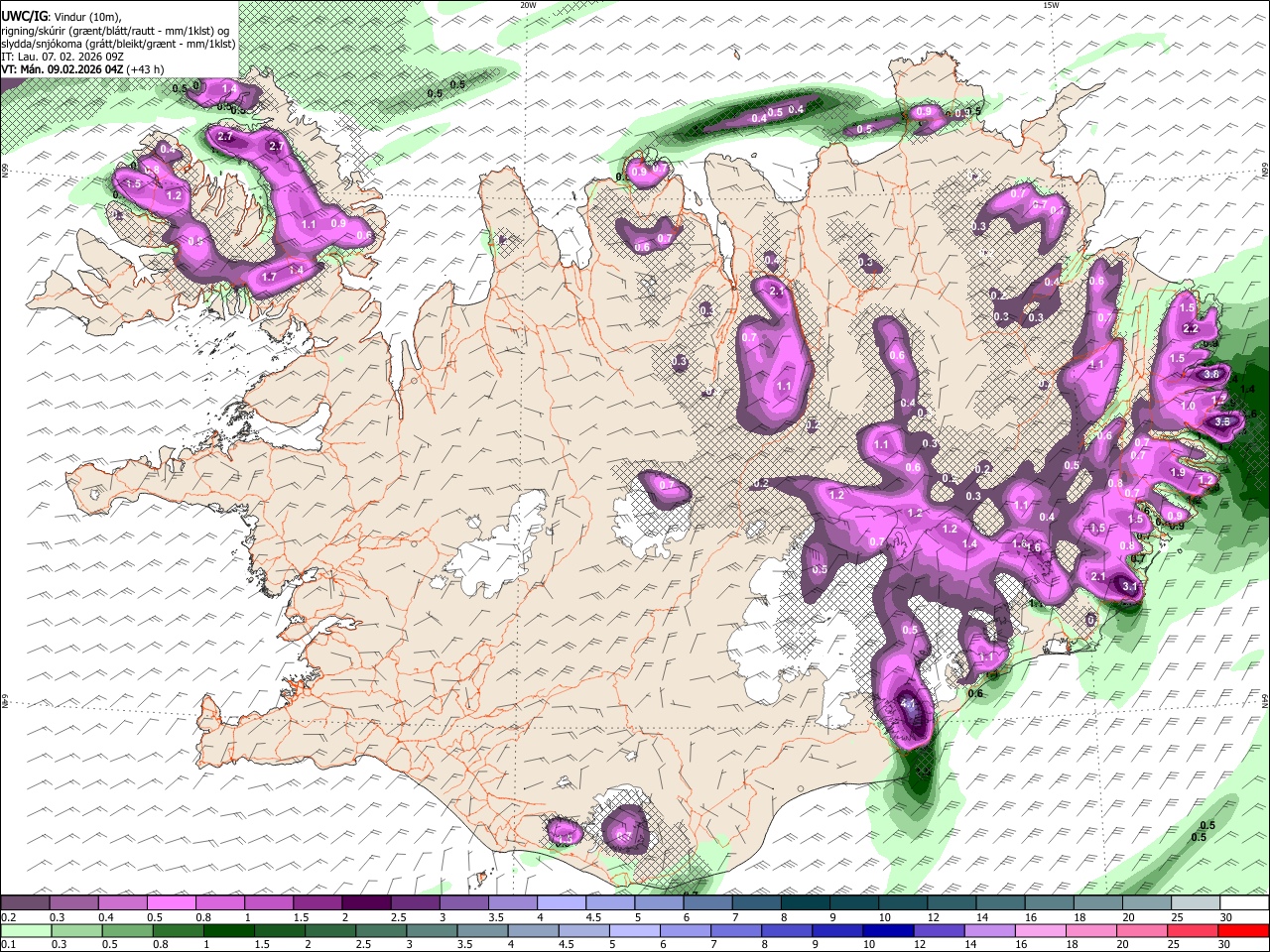The height and width of the screenshot is (952, 1270).
Task: Click the 20W longitude label
Action: coord(528,5)
